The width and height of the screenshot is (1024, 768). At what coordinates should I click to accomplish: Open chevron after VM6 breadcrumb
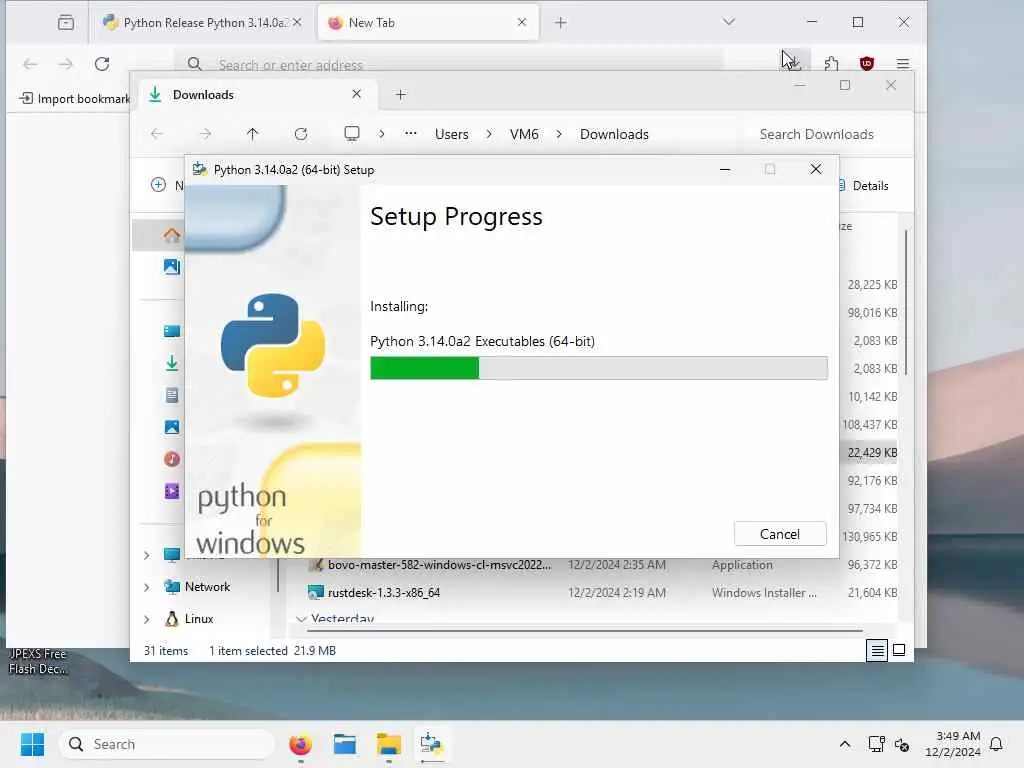click(x=560, y=134)
